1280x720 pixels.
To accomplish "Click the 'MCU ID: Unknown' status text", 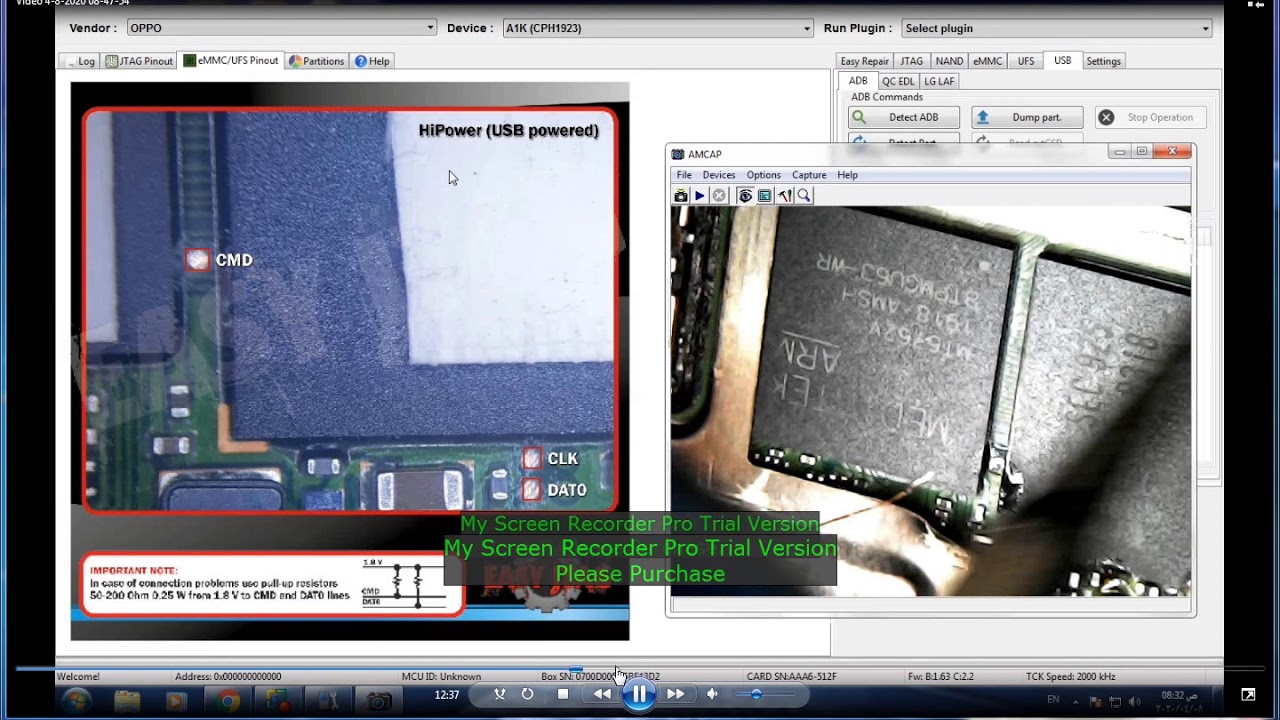I will point(441,677).
